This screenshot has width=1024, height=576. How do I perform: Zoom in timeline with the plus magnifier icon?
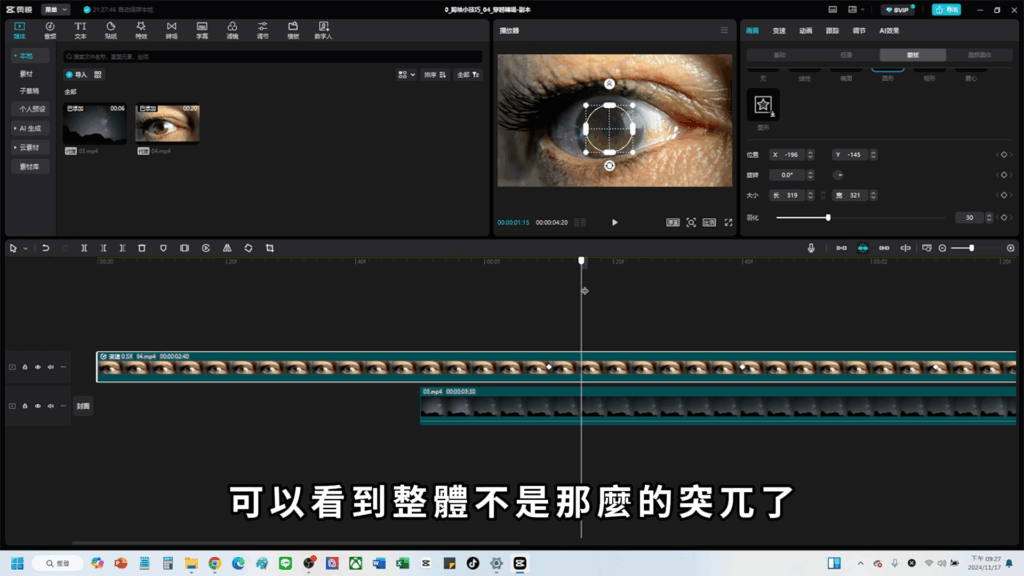click(x=1010, y=248)
